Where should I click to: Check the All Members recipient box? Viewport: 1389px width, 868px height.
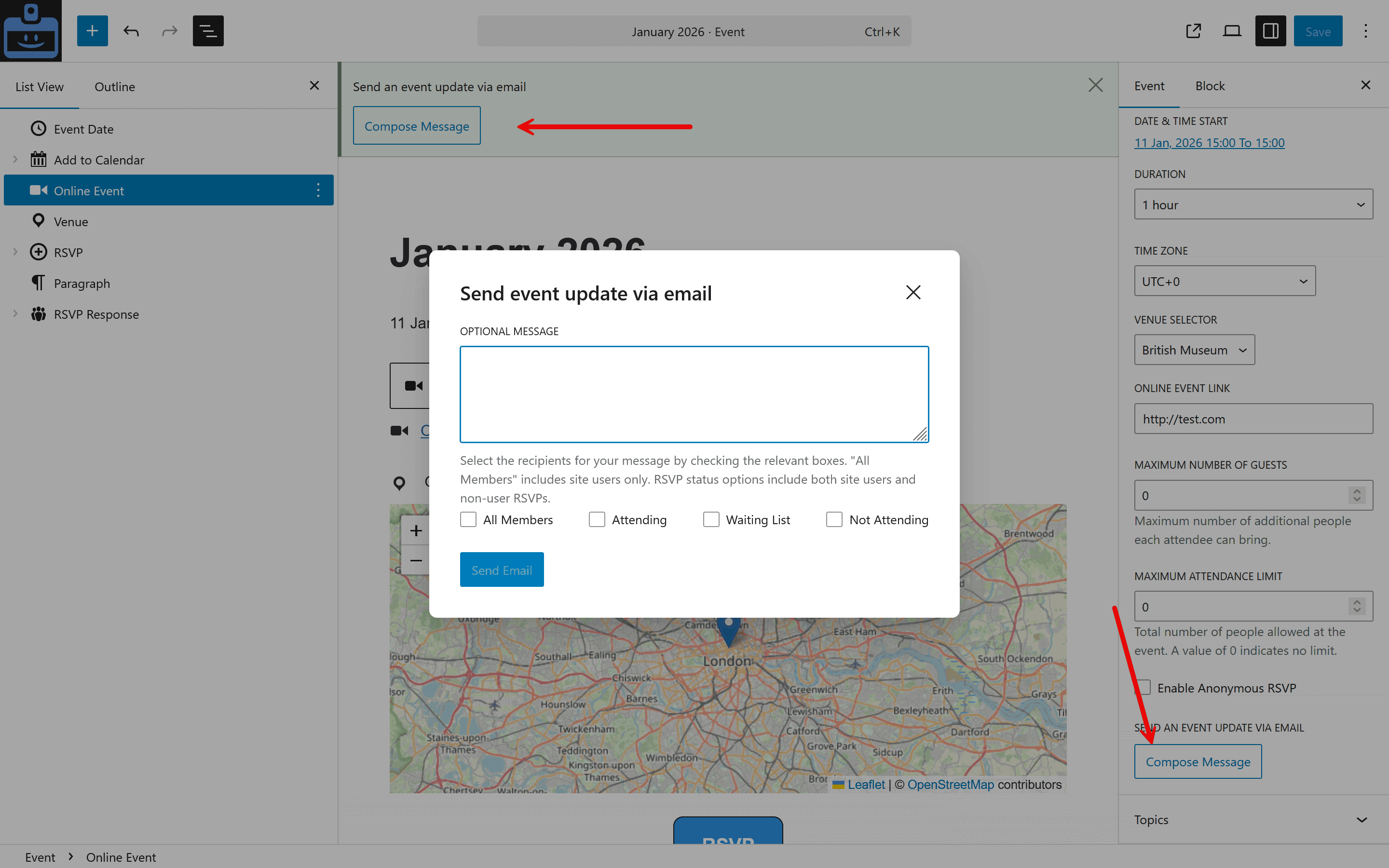click(x=468, y=519)
